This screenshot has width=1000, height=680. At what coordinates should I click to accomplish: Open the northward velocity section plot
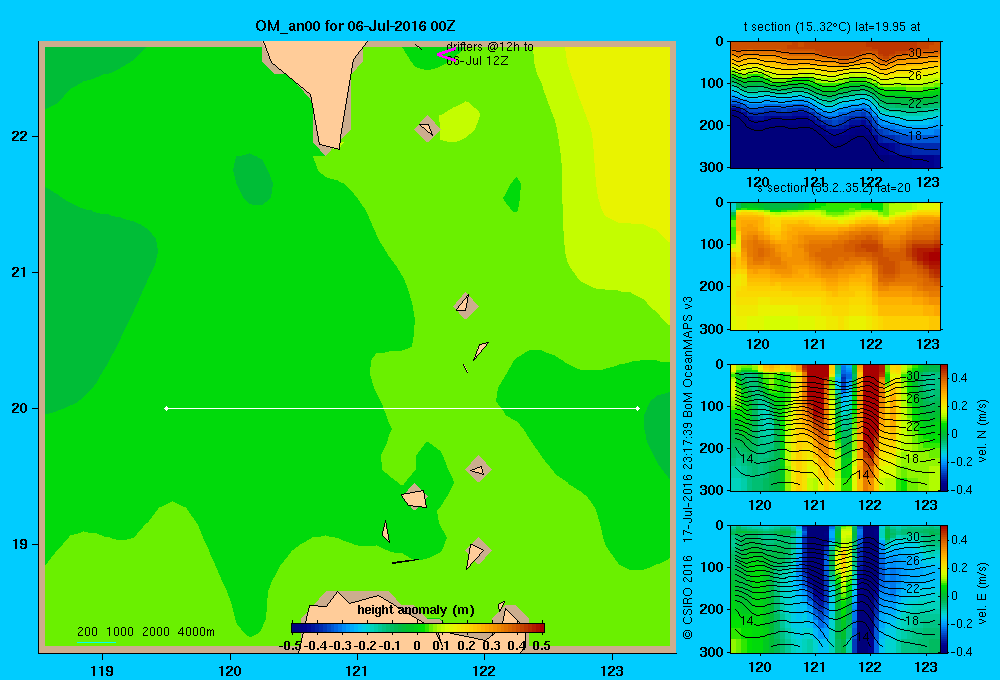(x=834, y=427)
